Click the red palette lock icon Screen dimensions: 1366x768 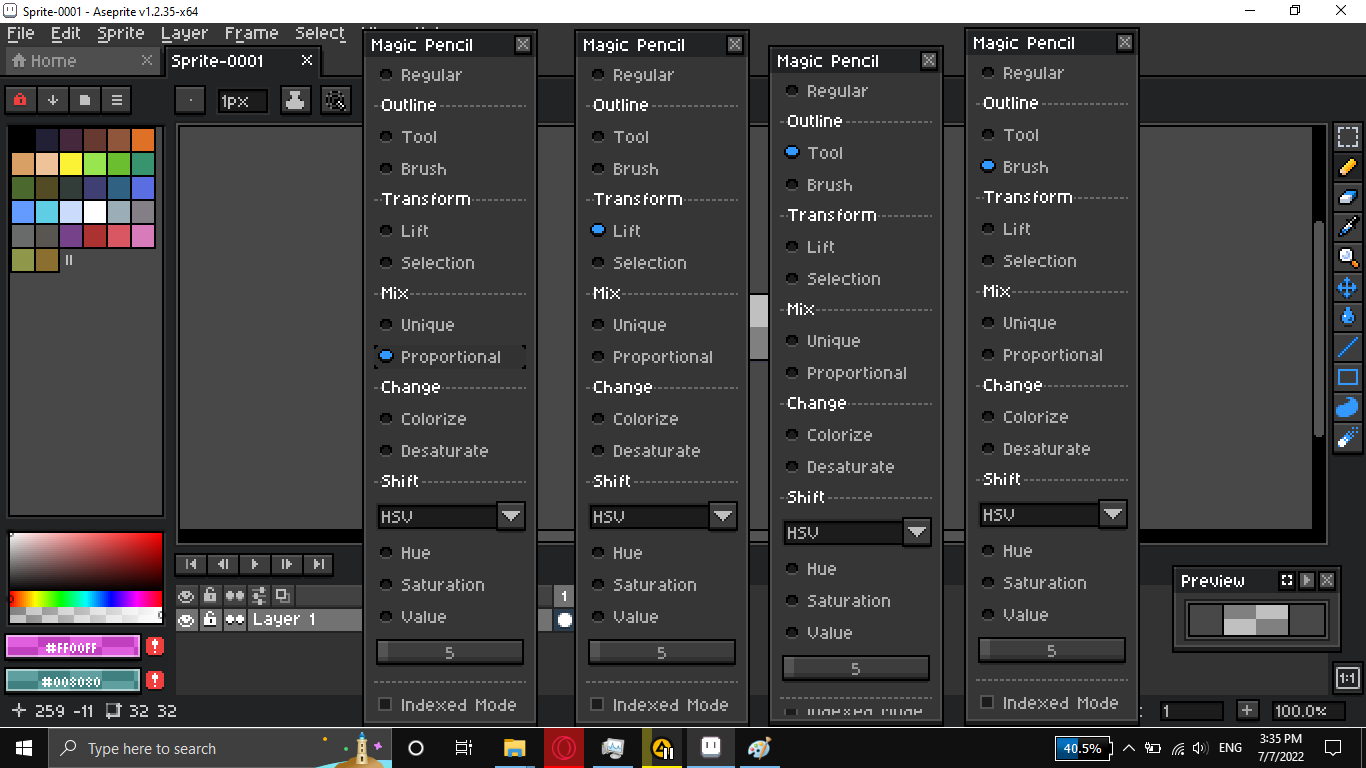pyautogui.click(x=20, y=100)
